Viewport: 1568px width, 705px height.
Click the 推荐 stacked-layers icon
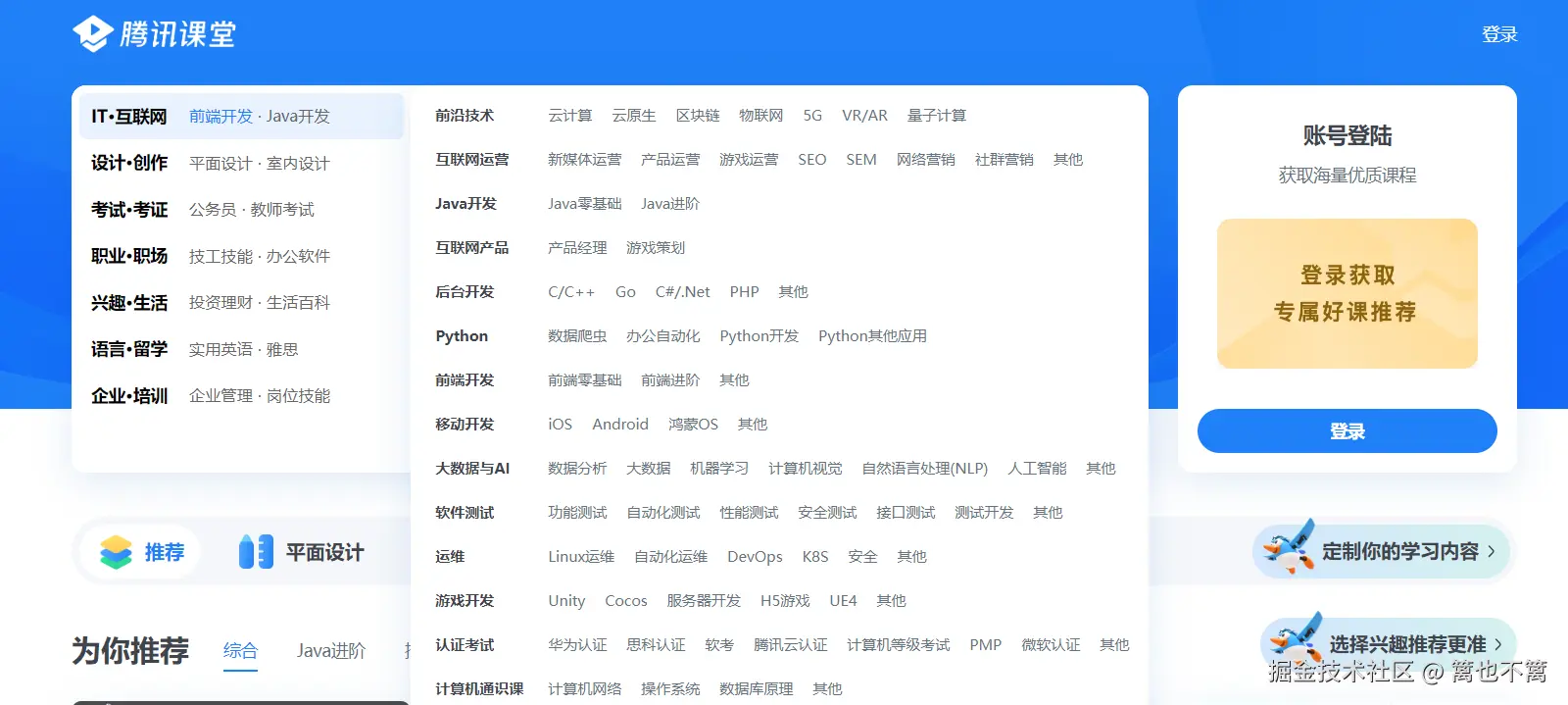116,552
